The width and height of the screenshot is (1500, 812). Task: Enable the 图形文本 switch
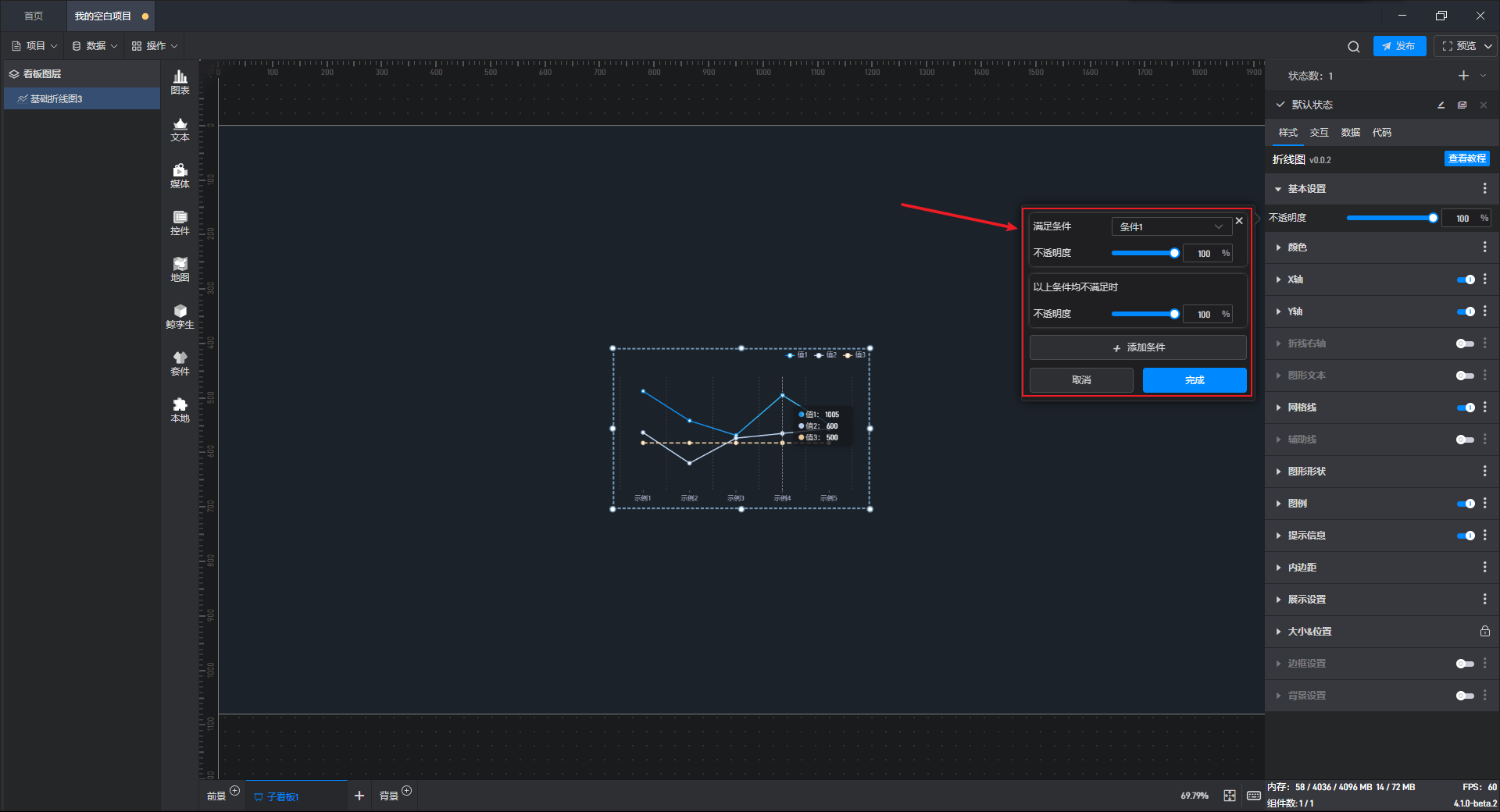pos(1466,376)
